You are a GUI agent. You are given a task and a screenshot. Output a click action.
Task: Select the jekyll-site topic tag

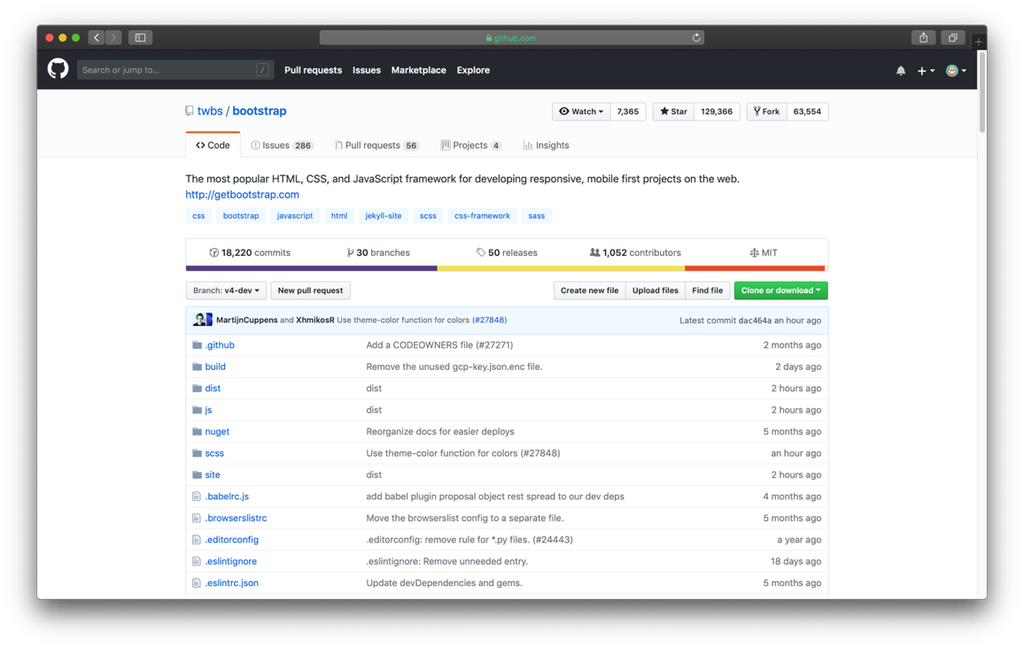[383, 216]
